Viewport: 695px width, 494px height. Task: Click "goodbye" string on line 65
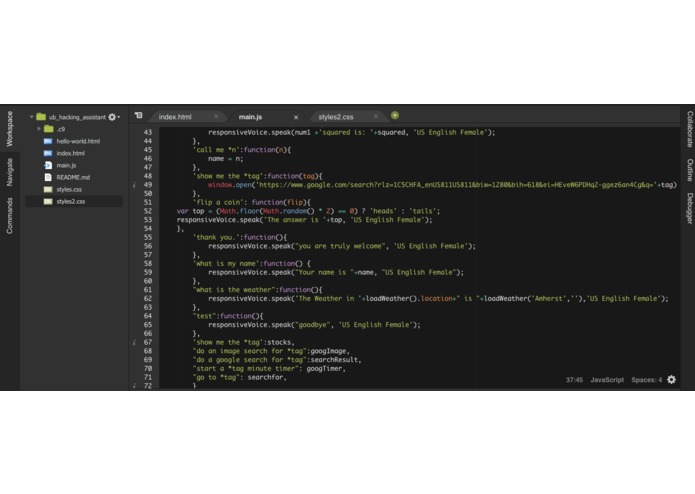tap(313, 325)
